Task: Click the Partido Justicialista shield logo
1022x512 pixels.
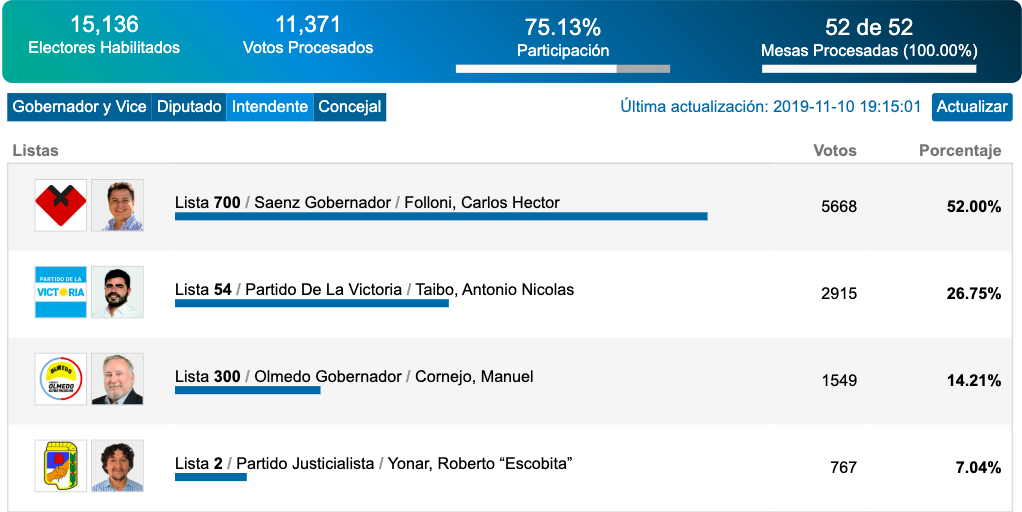Action: 61,466
